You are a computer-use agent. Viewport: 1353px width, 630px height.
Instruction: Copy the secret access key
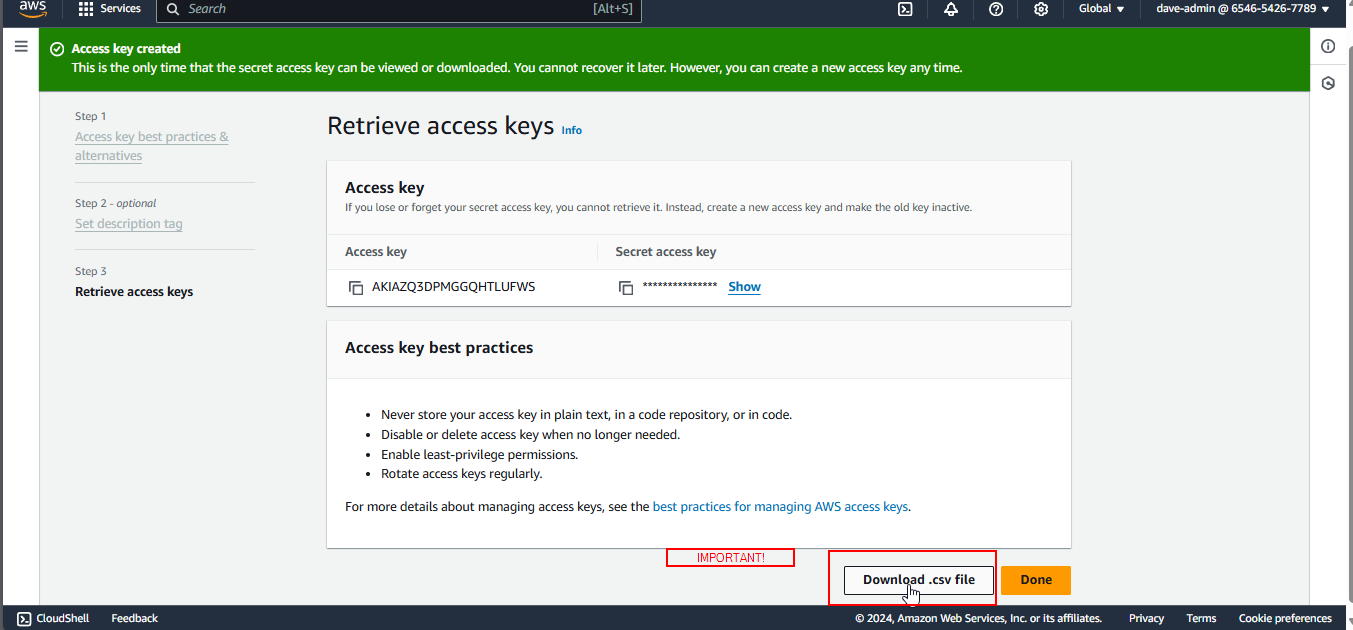pos(626,288)
